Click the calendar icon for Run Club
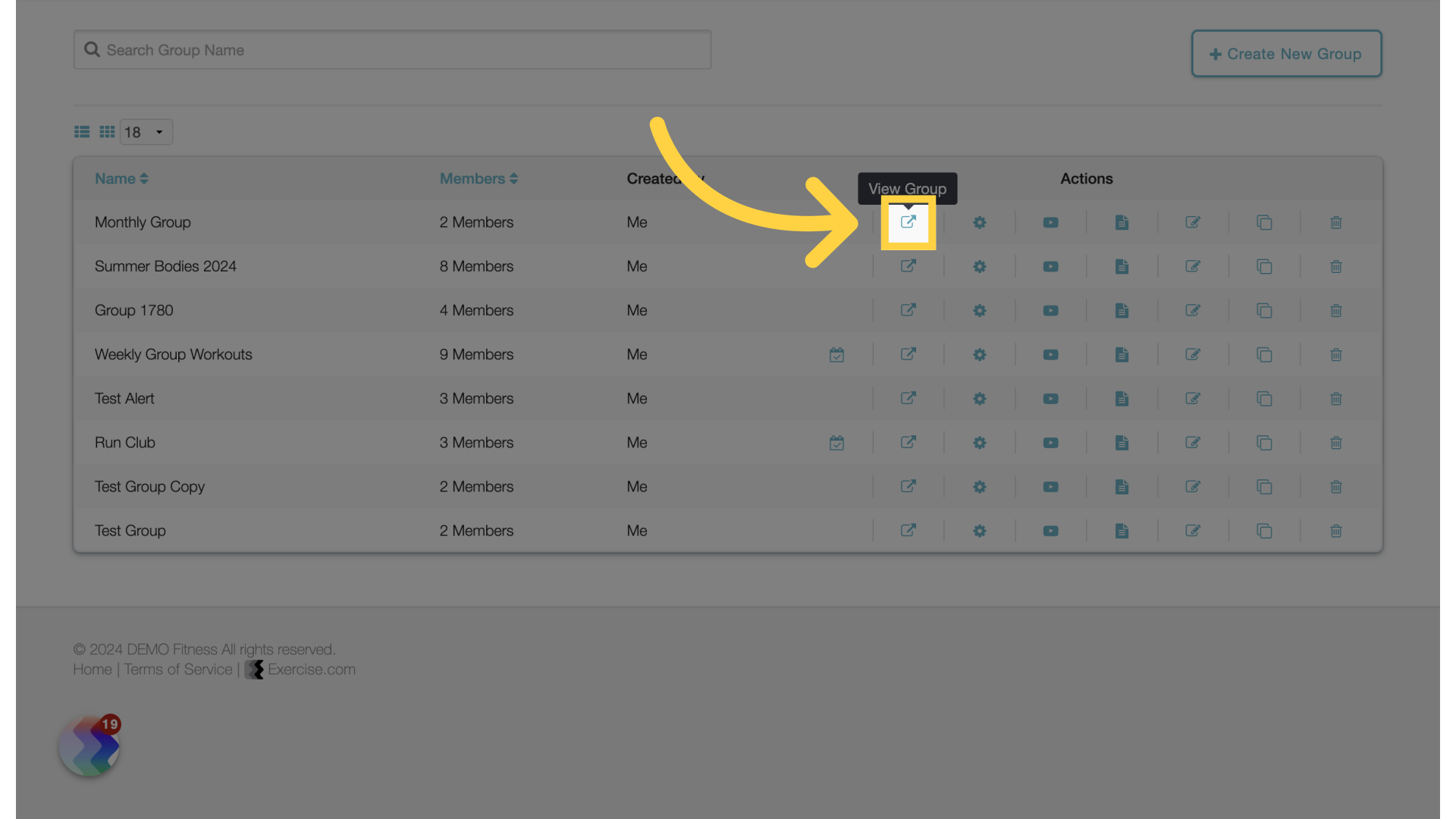This screenshot has width=1456, height=819. click(837, 442)
